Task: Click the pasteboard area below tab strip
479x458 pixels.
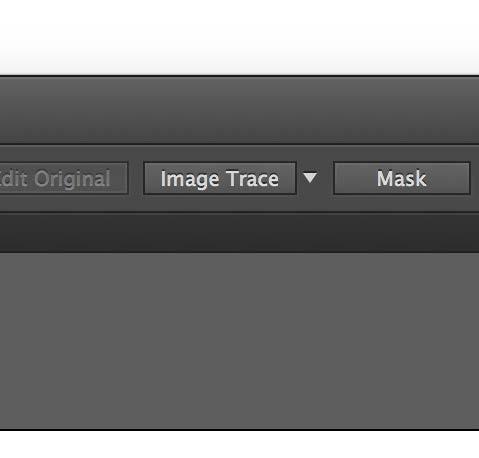Action: 239,341
